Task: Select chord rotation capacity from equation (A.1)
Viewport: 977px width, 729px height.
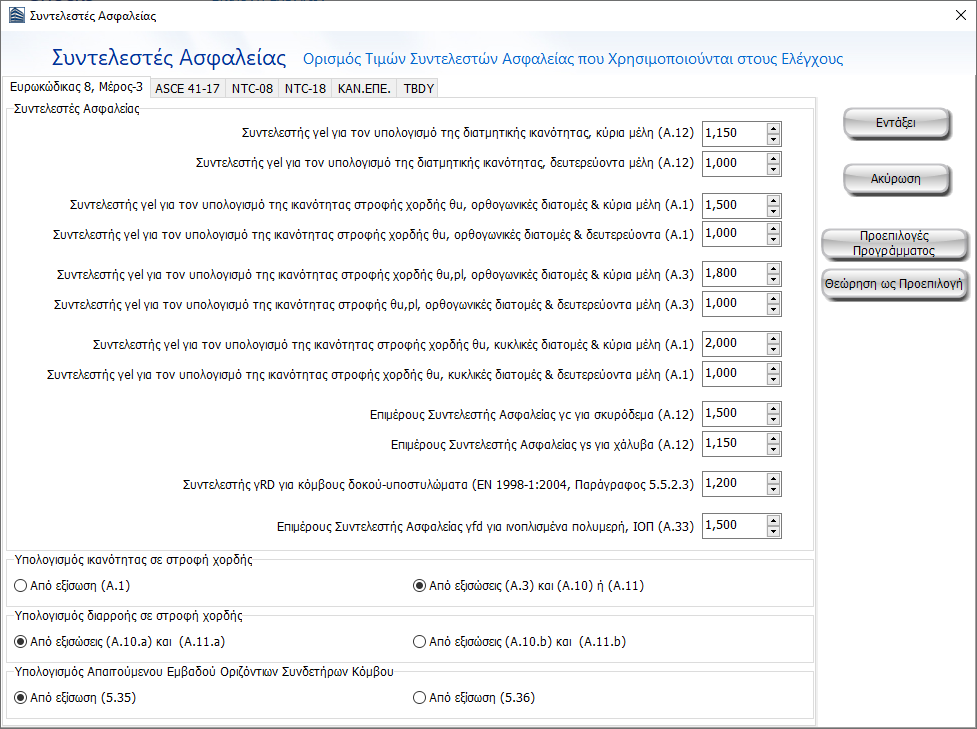Action: 21,586
